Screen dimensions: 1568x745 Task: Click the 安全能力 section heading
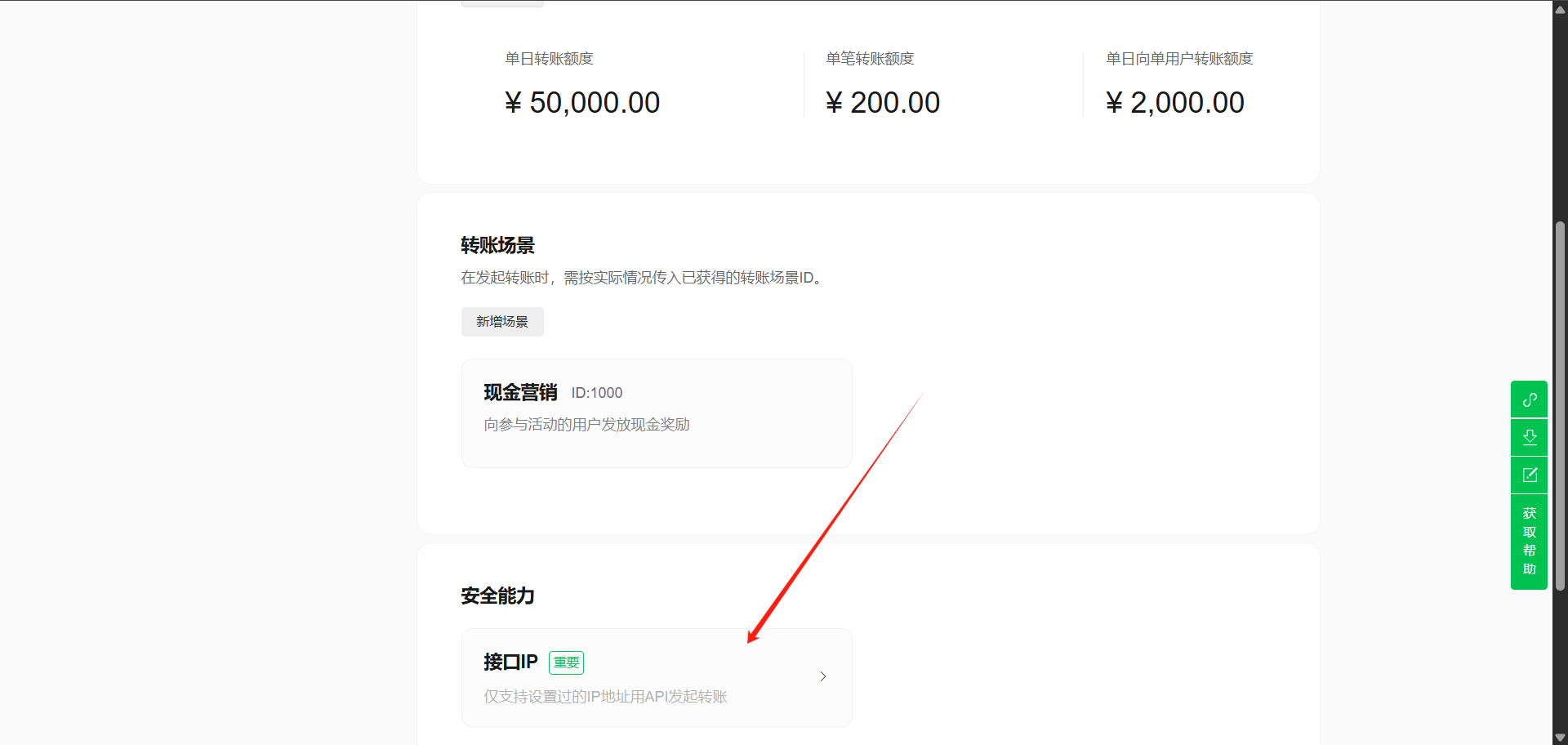click(497, 596)
